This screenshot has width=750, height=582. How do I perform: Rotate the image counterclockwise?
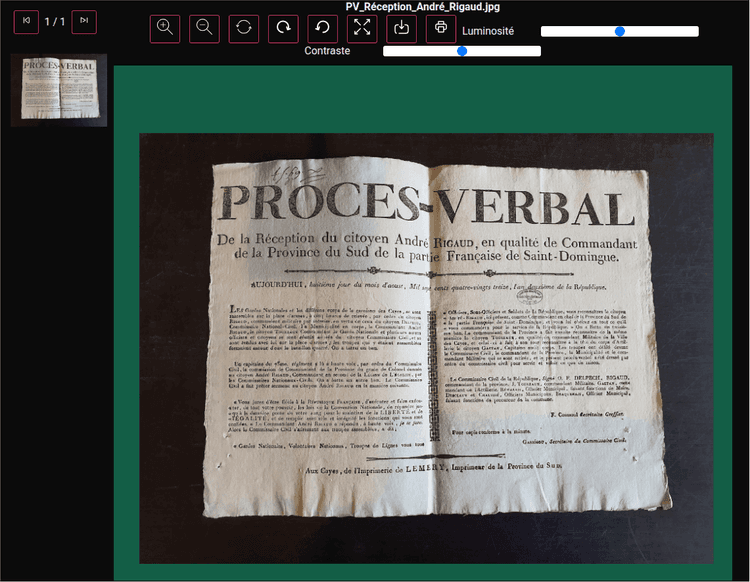pos(322,29)
